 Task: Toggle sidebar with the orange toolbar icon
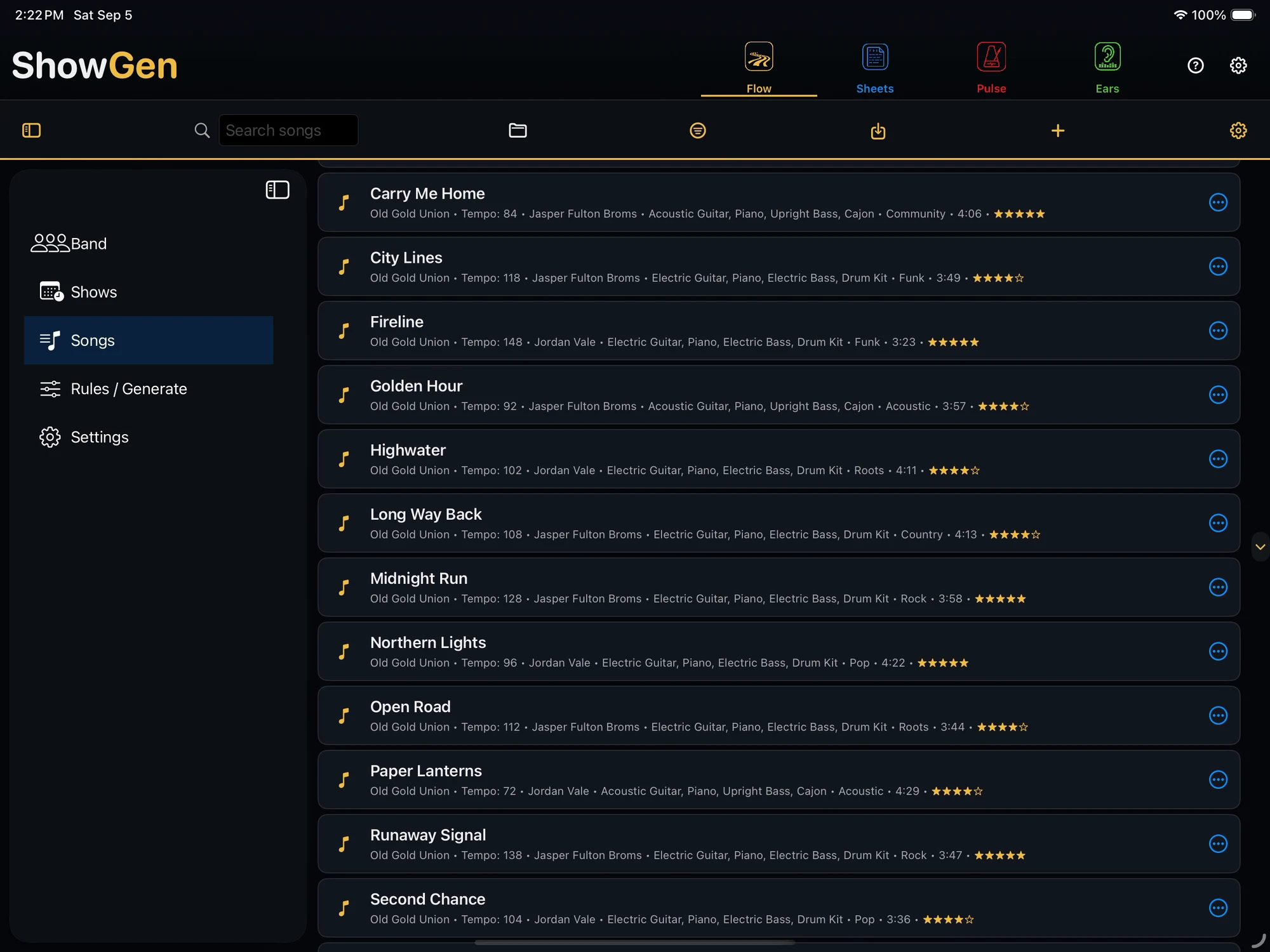[x=31, y=130]
